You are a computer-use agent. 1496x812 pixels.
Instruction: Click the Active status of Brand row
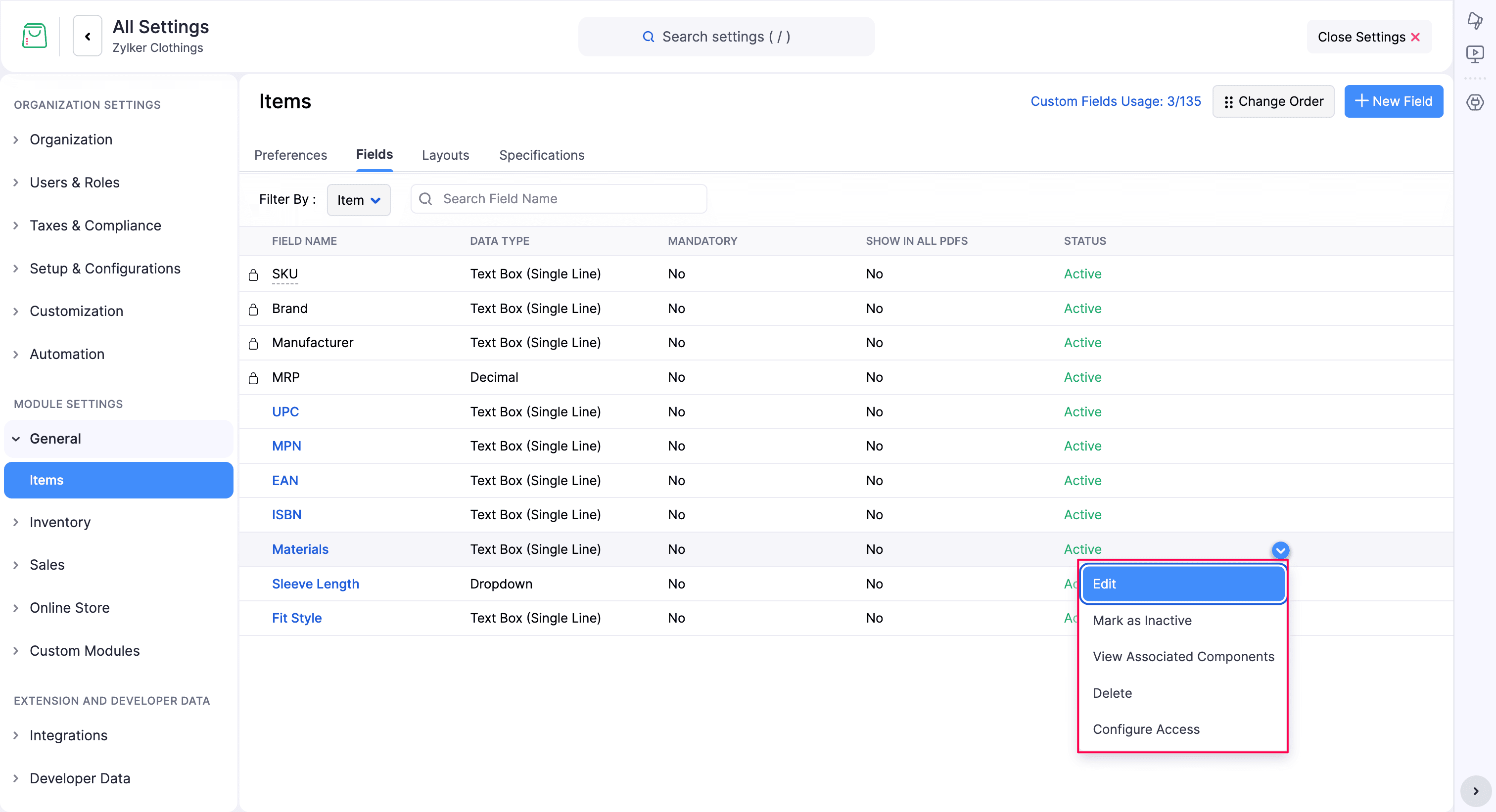click(1082, 309)
